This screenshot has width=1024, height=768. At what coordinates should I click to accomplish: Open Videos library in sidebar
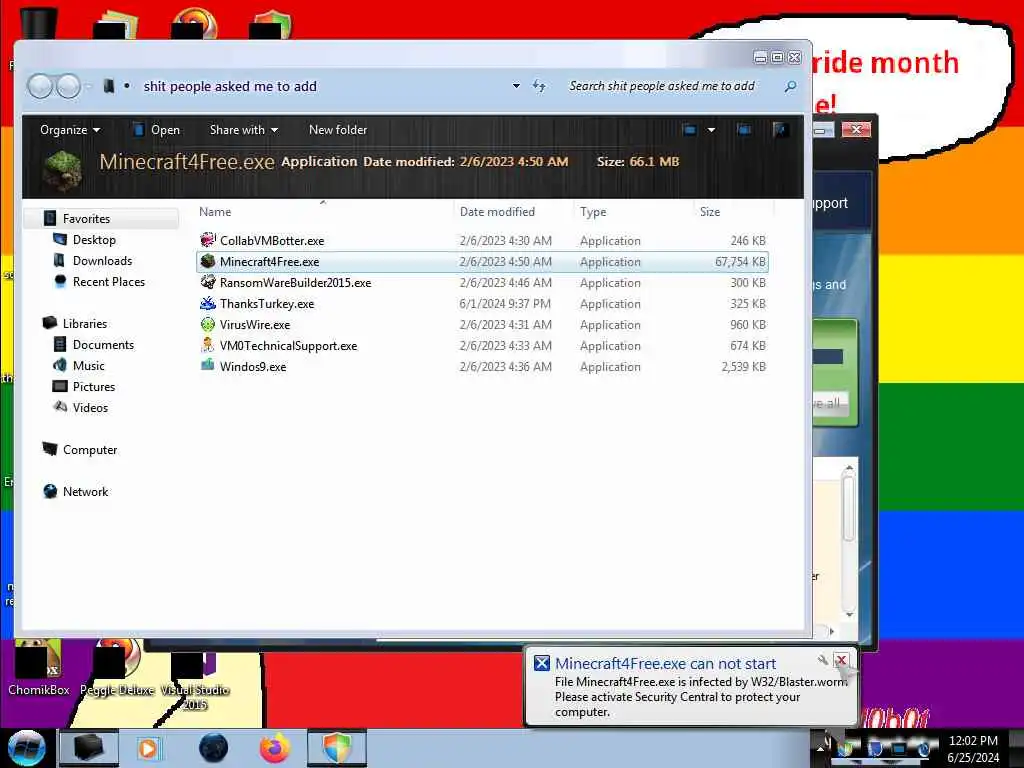90,407
